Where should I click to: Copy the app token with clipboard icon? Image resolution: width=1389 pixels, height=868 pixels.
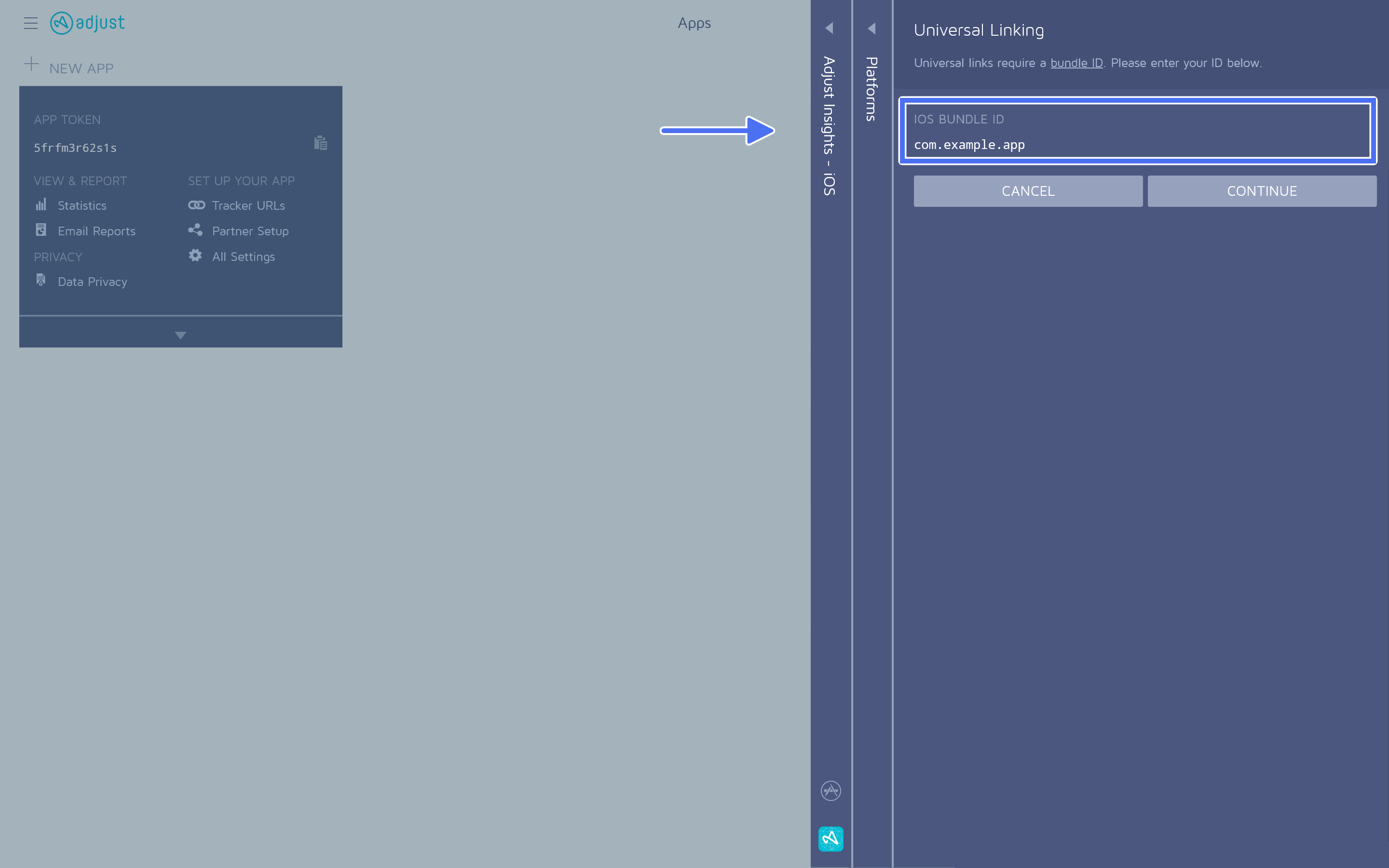(320, 143)
